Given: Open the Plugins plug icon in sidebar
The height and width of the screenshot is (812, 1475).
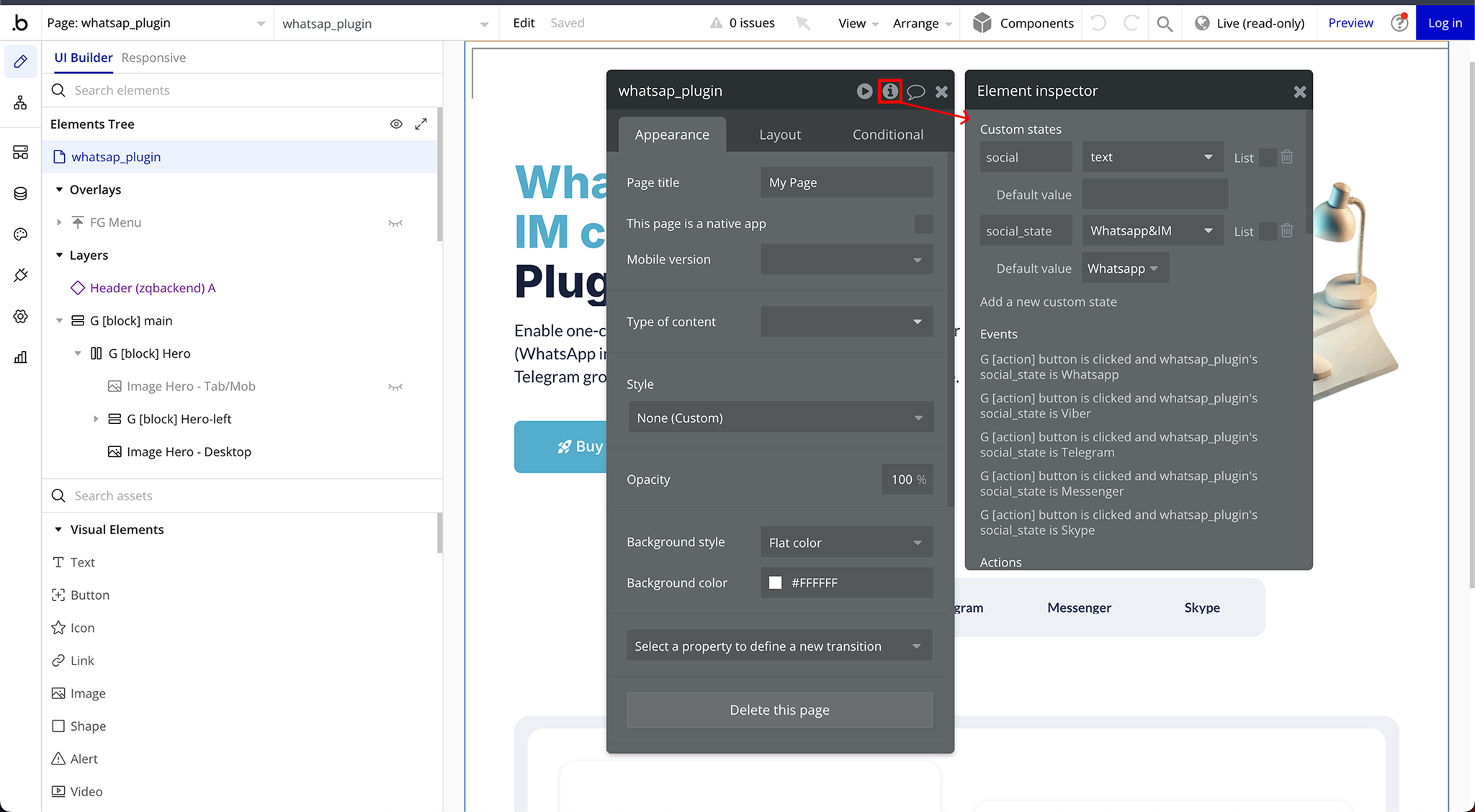Looking at the screenshot, I should (x=20, y=275).
